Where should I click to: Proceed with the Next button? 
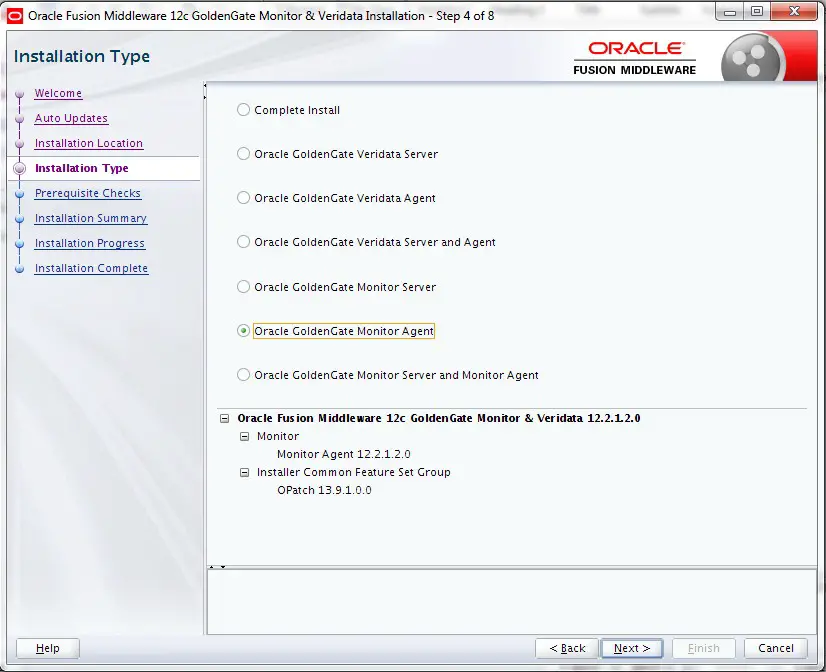(x=632, y=648)
